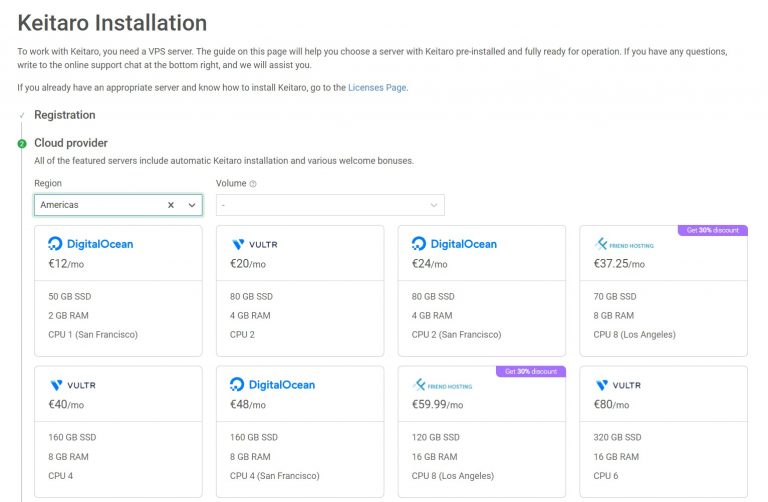
Task: Select the €40/mo price text
Action: tap(66, 405)
